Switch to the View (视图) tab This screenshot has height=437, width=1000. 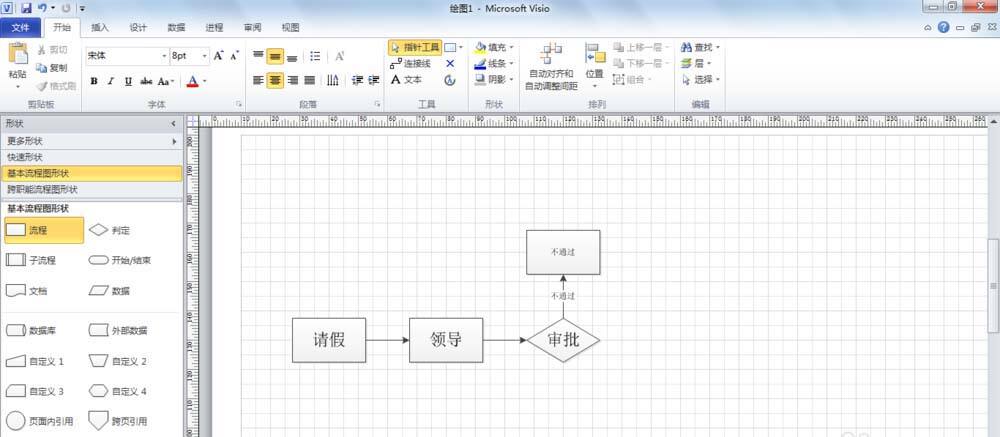291,27
